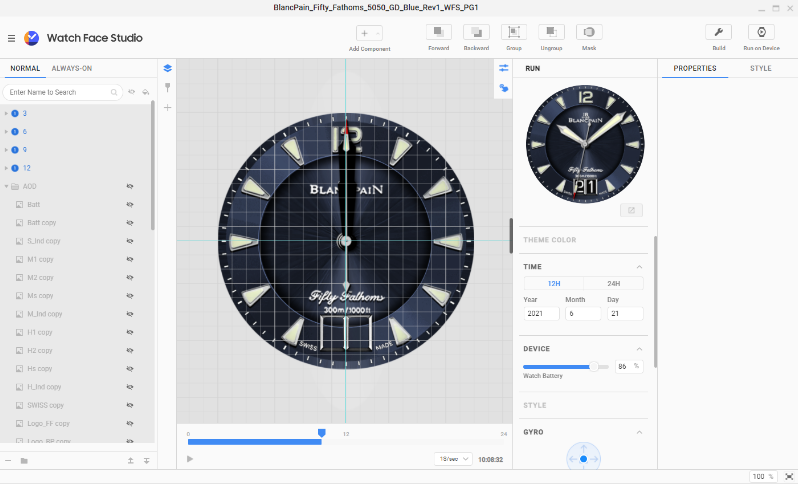This screenshot has width=798, height=484.
Task: Click the Group tool icon
Action: [x=514, y=32]
